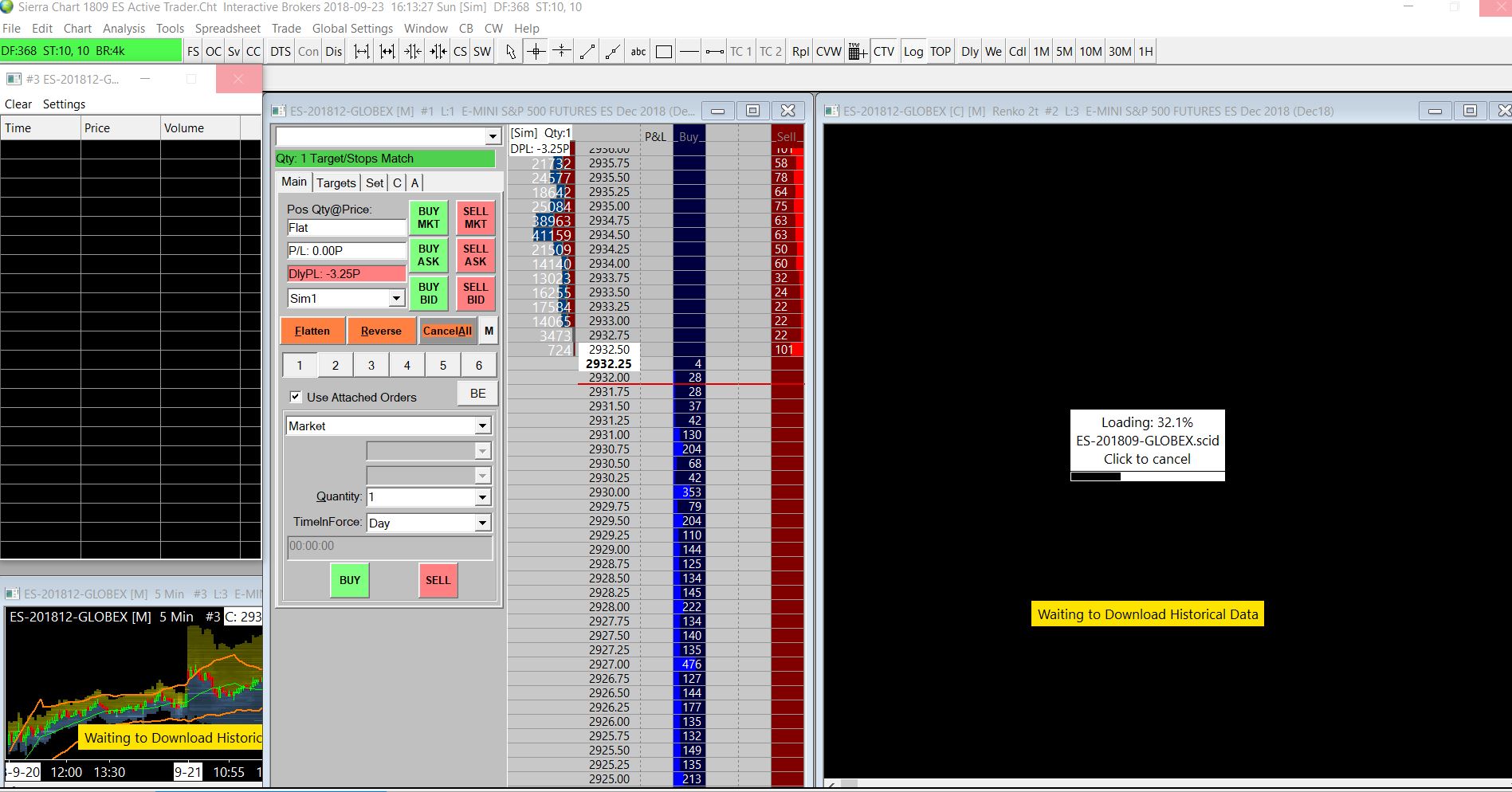The height and width of the screenshot is (792, 1512).
Task: Click the CancelAll button
Action: pyautogui.click(x=447, y=331)
